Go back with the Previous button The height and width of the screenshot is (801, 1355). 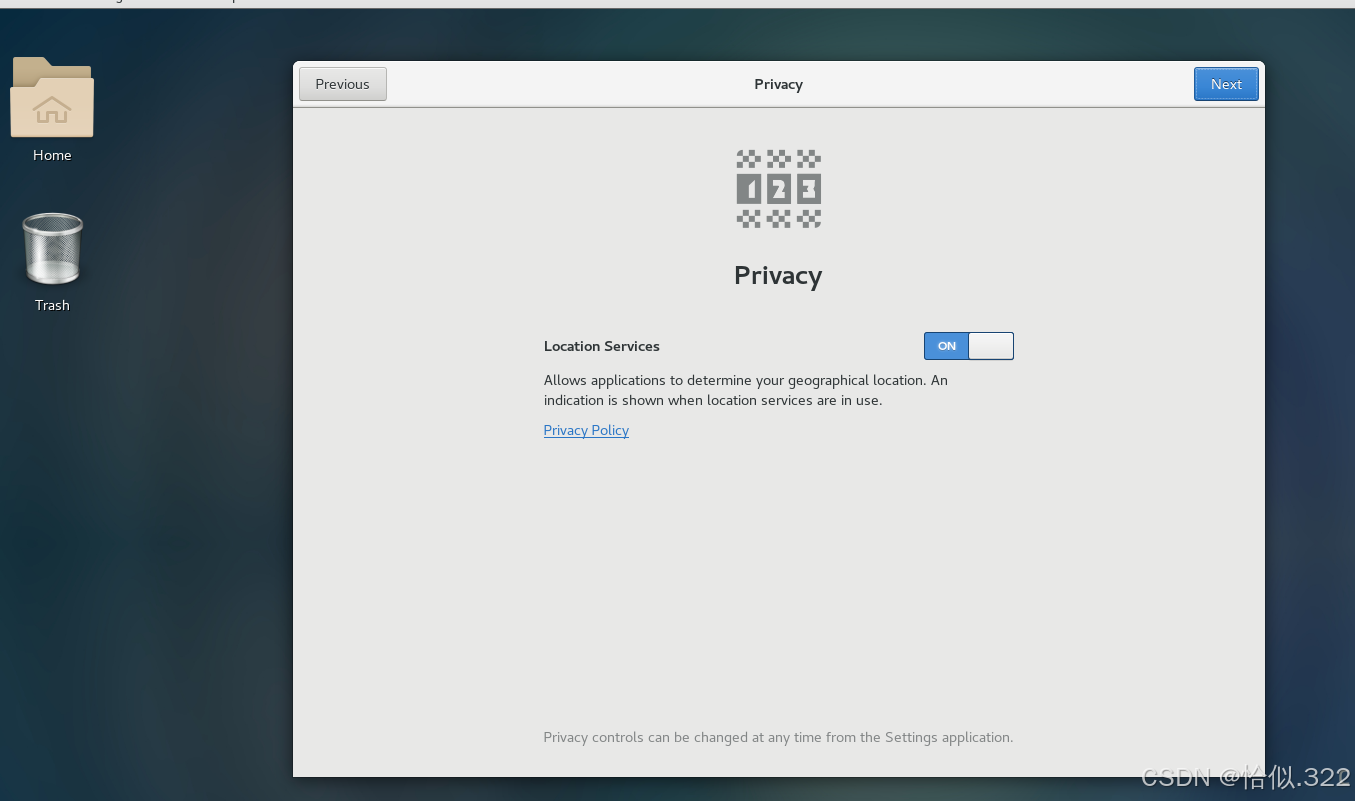point(342,84)
